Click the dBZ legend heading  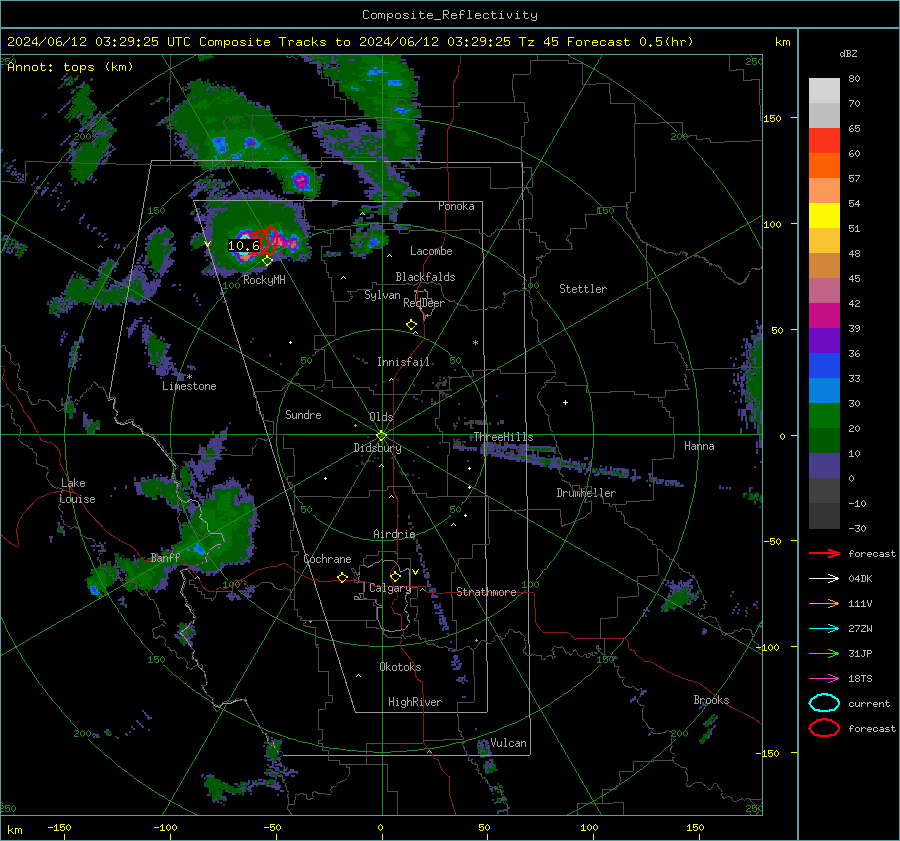[848, 54]
